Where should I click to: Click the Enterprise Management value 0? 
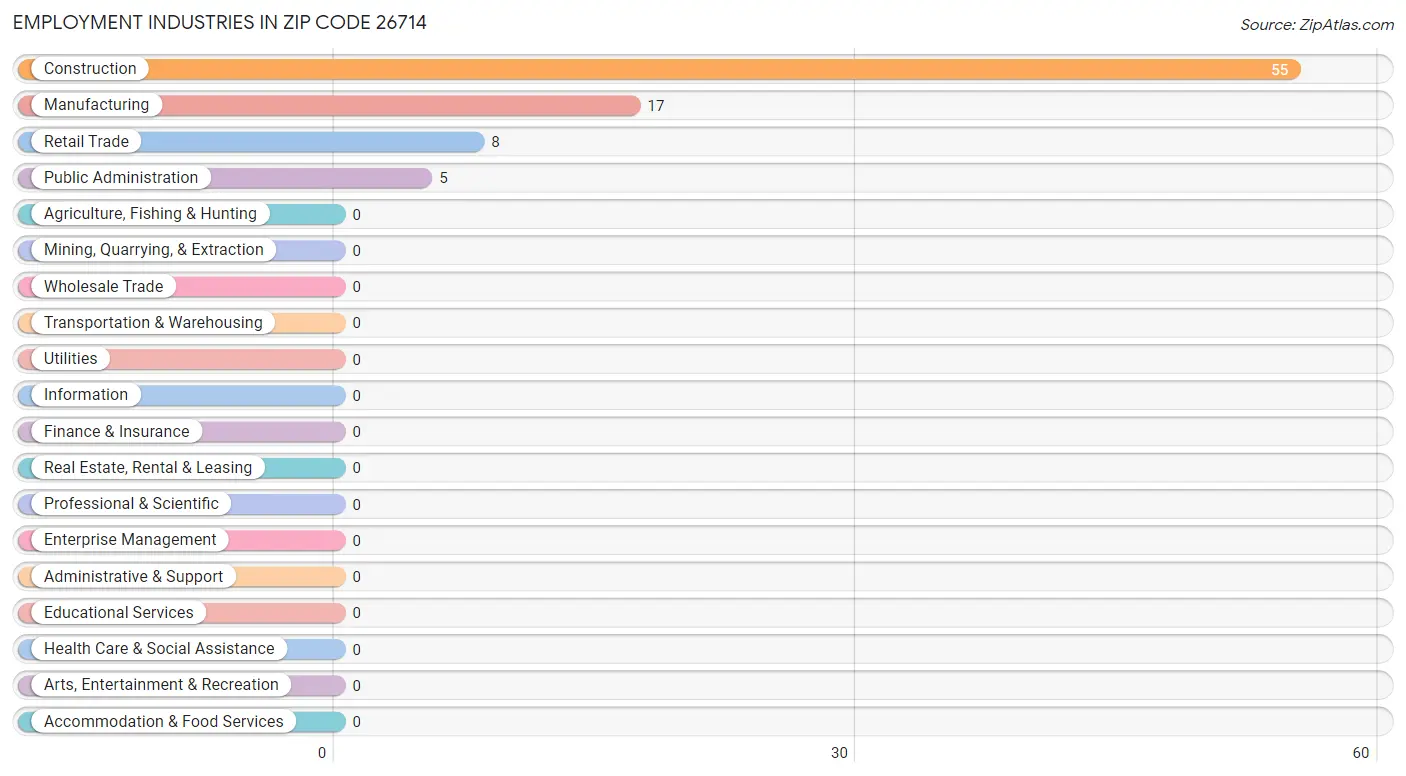356,541
